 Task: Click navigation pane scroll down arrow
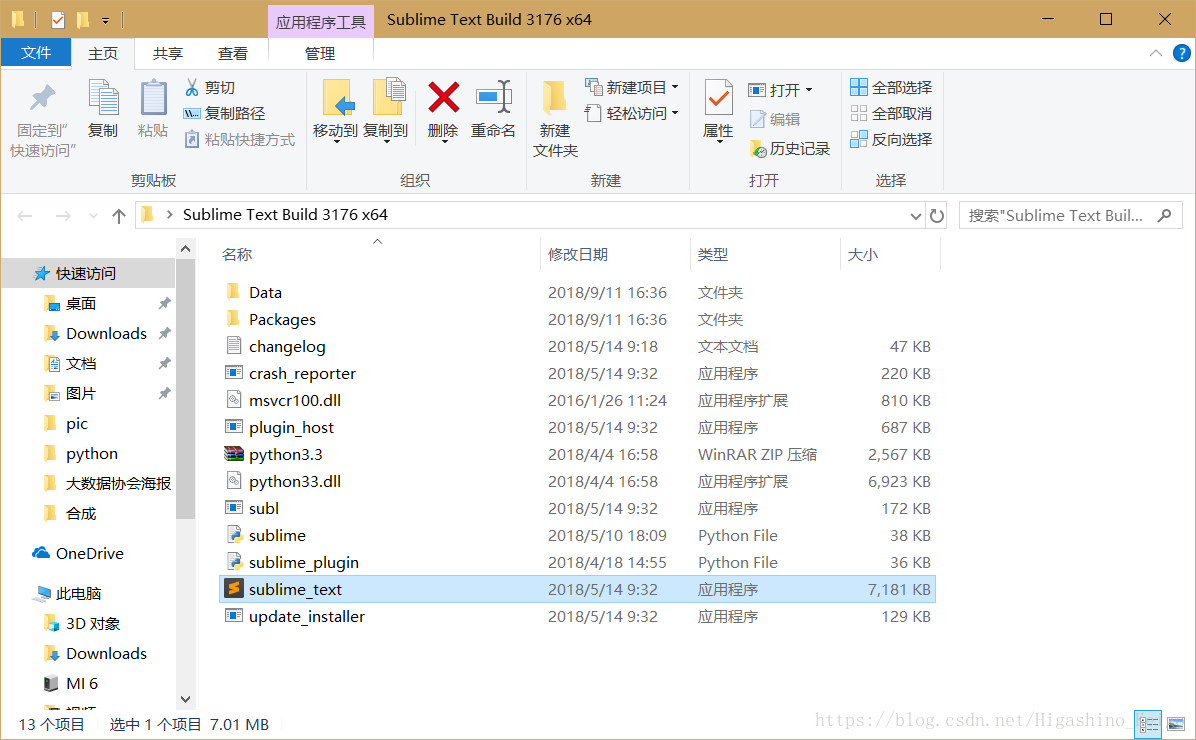pos(185,698)
